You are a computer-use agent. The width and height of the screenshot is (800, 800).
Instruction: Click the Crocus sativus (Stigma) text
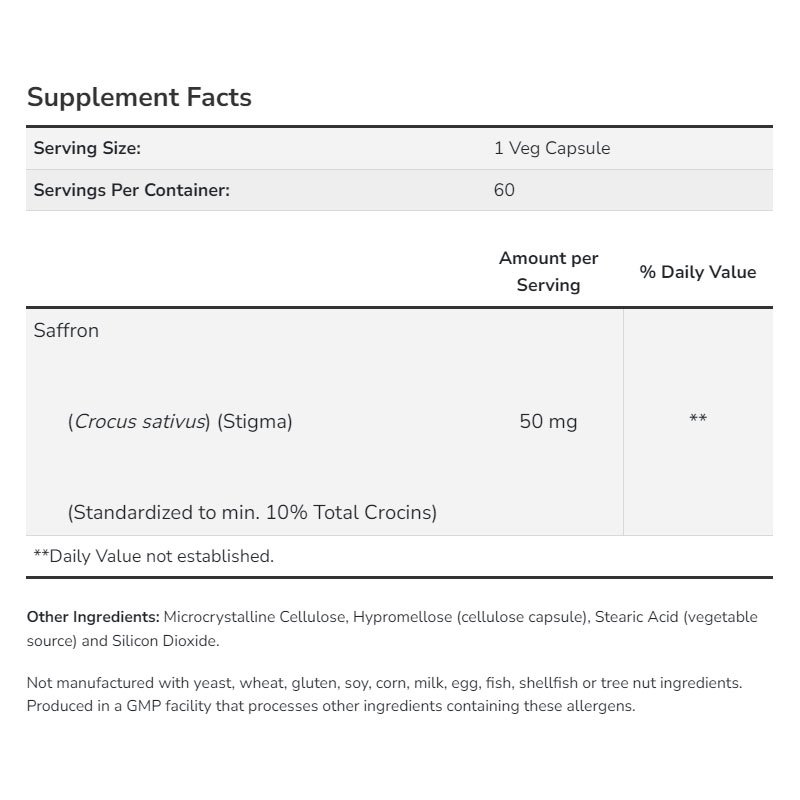pyautogui.click(x=180, y=421)
